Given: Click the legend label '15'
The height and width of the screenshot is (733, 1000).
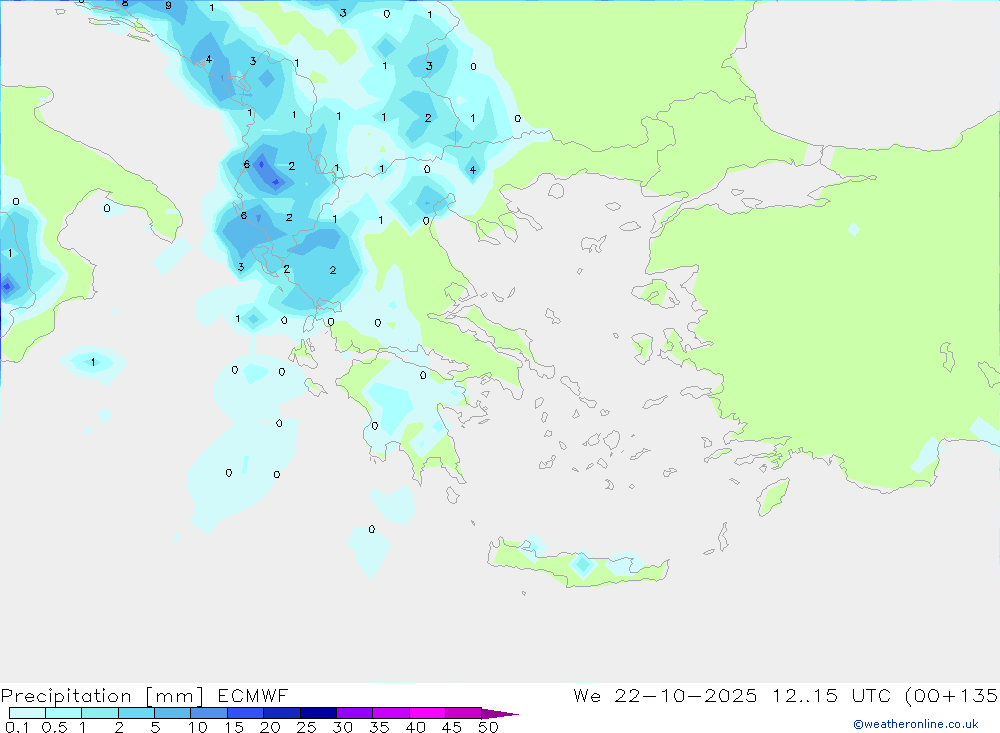Looking at the screenshot, I should [x=234, y=727].
